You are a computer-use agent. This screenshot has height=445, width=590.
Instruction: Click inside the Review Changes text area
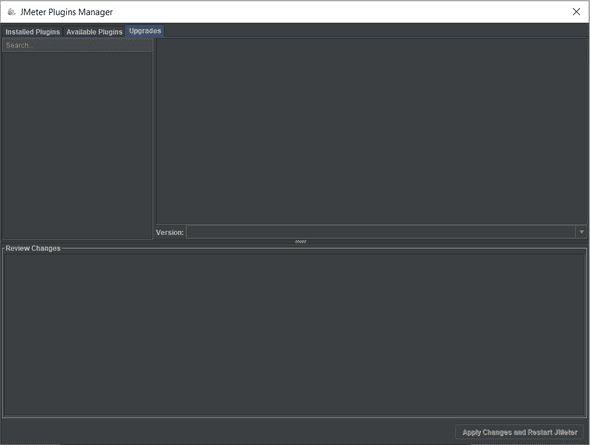pos(295,334)
